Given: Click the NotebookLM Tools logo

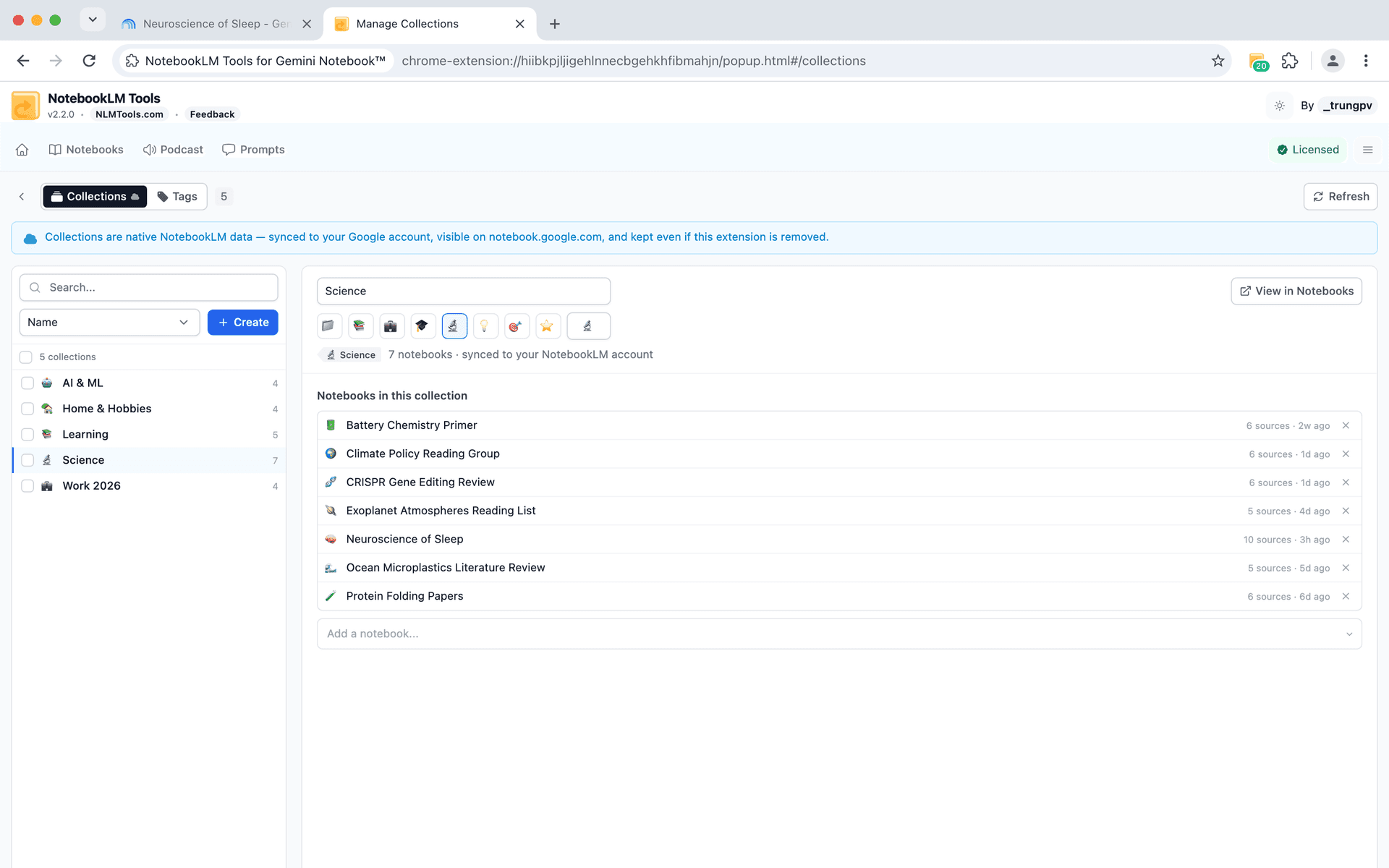Looking at the screenshot, I should click(x=26, y=106).
